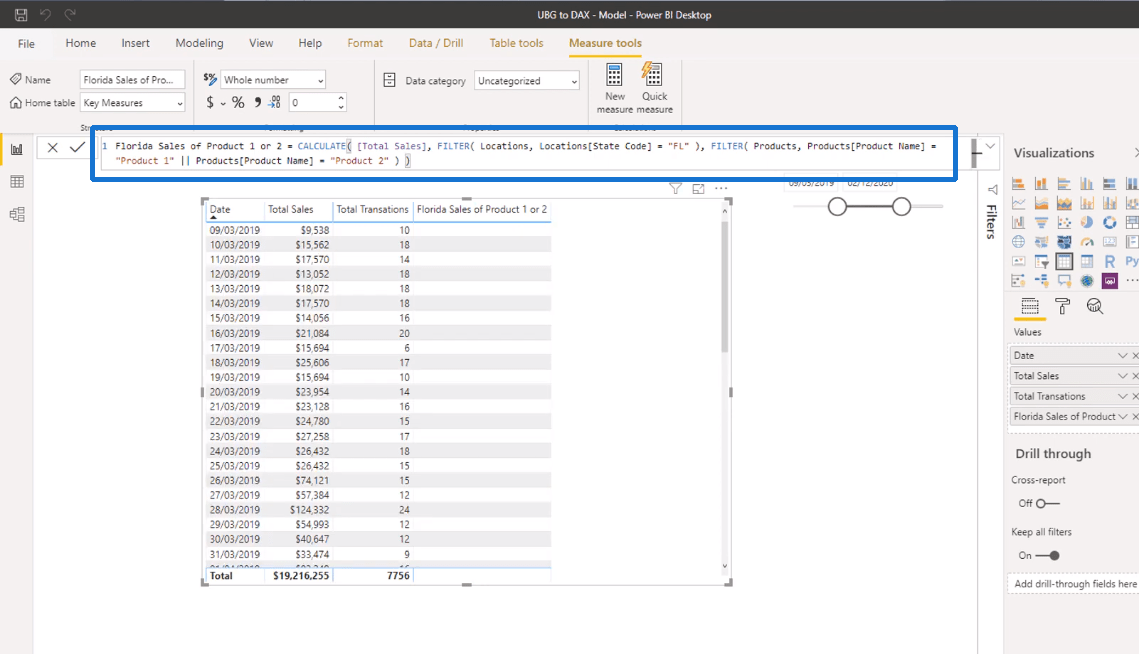Viewport: 1139px width, 654px height.
Task: Click the Focus mode icon above the table
Action: coord(698,189)
